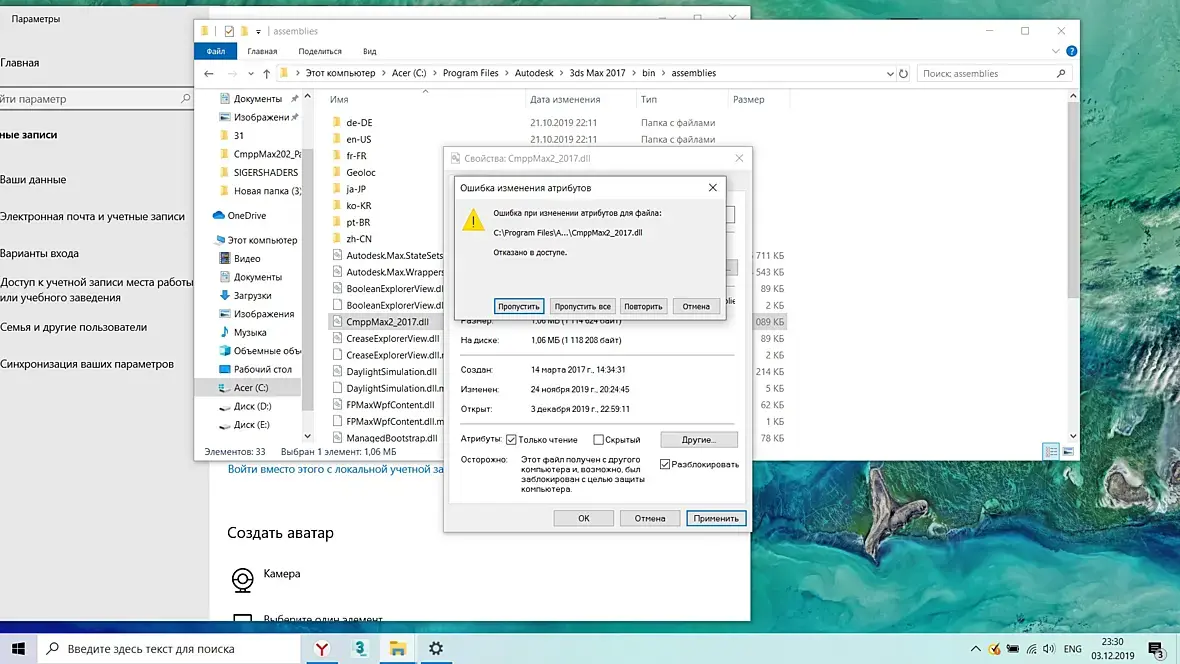Click Отмена in the properties dialog

click(x=649, y=518)
